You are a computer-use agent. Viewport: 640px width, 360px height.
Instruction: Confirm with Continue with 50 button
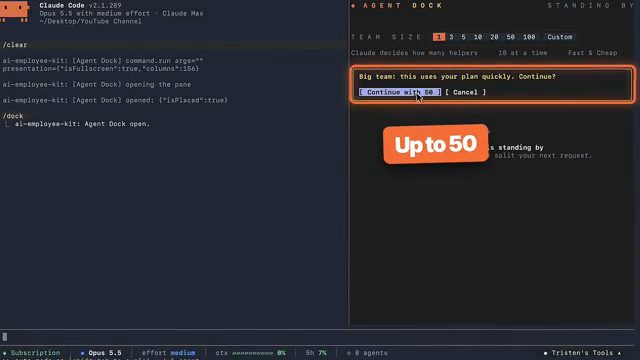pos(400,92)
